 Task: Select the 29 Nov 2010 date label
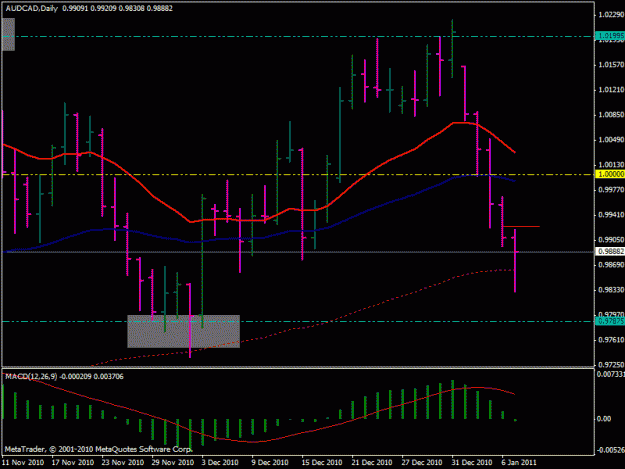click(173, 463)
